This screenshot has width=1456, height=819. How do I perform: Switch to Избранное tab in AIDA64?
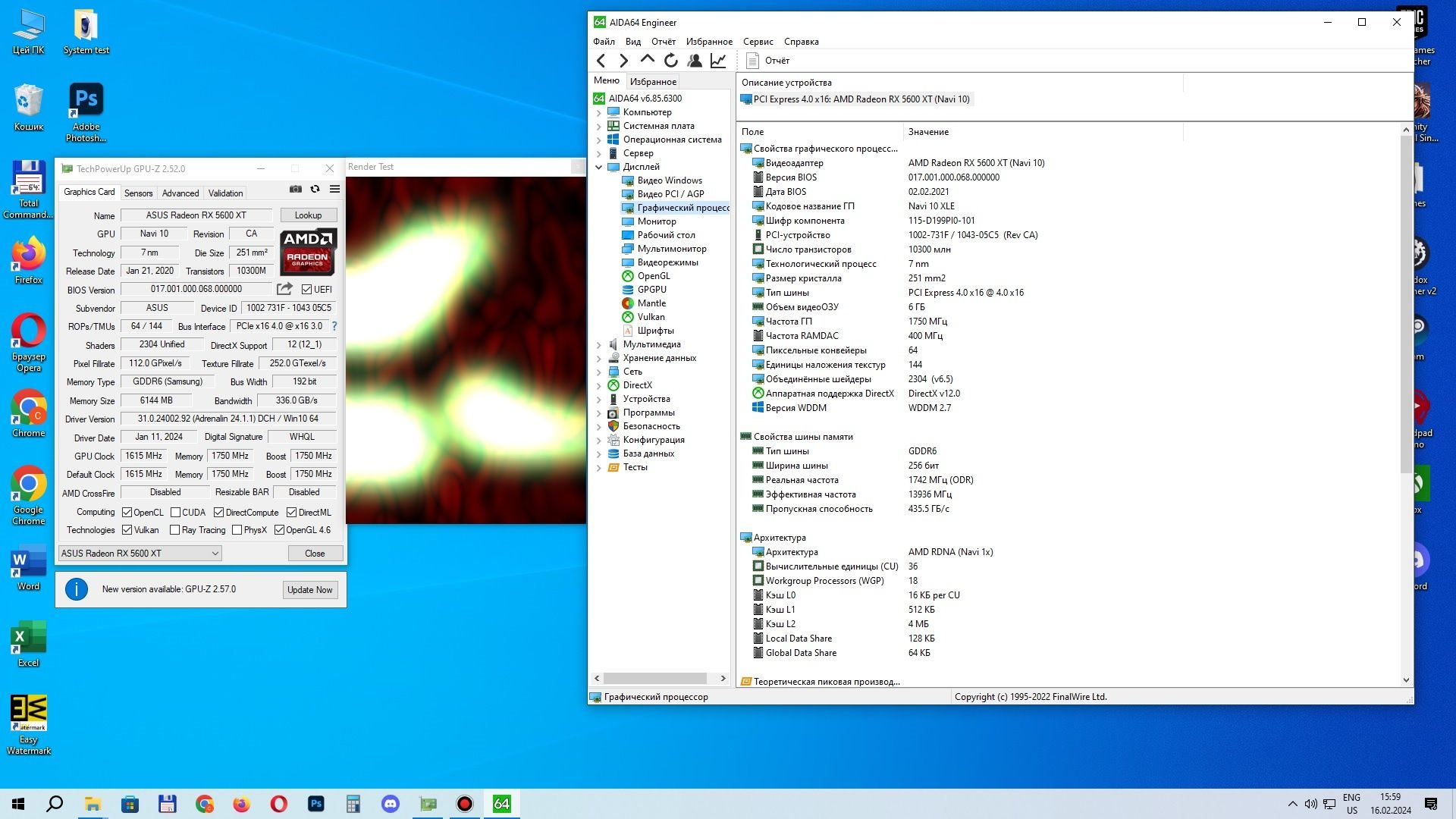(653, 82)
